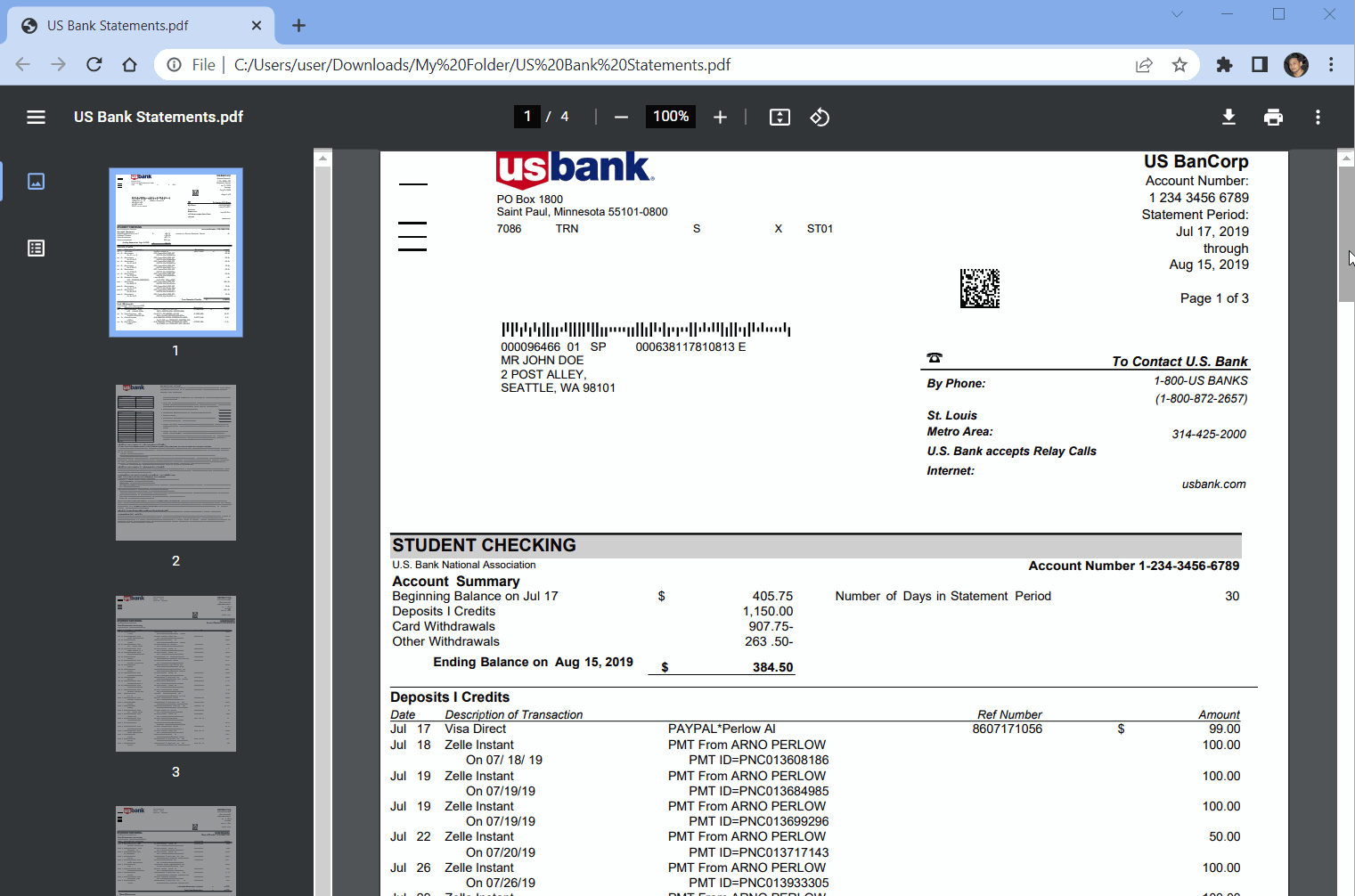Click the Card Withdrawals 907.75- amount

[771, 626]
